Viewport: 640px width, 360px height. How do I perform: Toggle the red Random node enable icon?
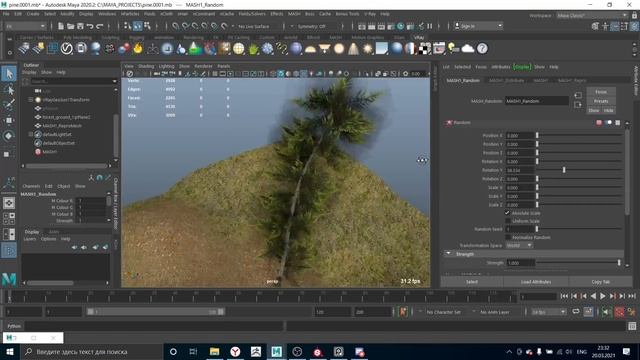pyautogui.click(x=599, y=122)
